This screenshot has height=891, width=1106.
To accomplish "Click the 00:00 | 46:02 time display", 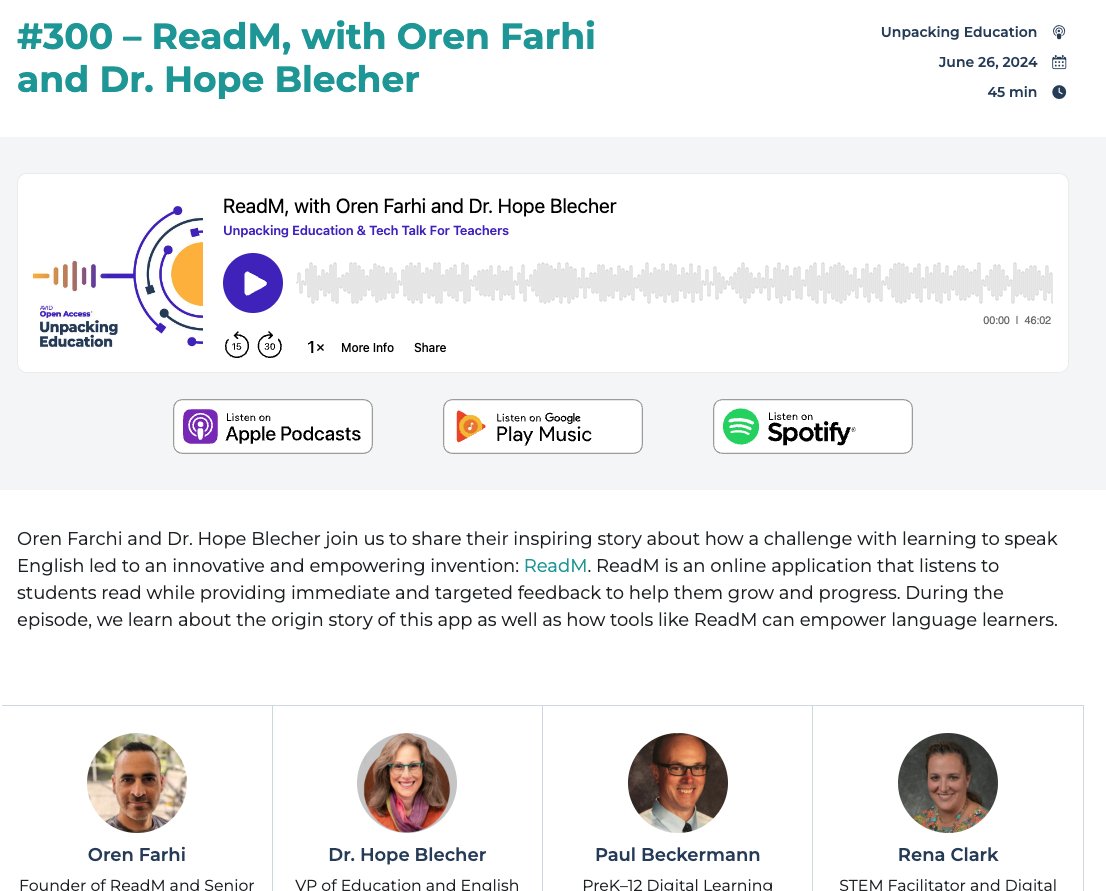I will (1017, 320).
